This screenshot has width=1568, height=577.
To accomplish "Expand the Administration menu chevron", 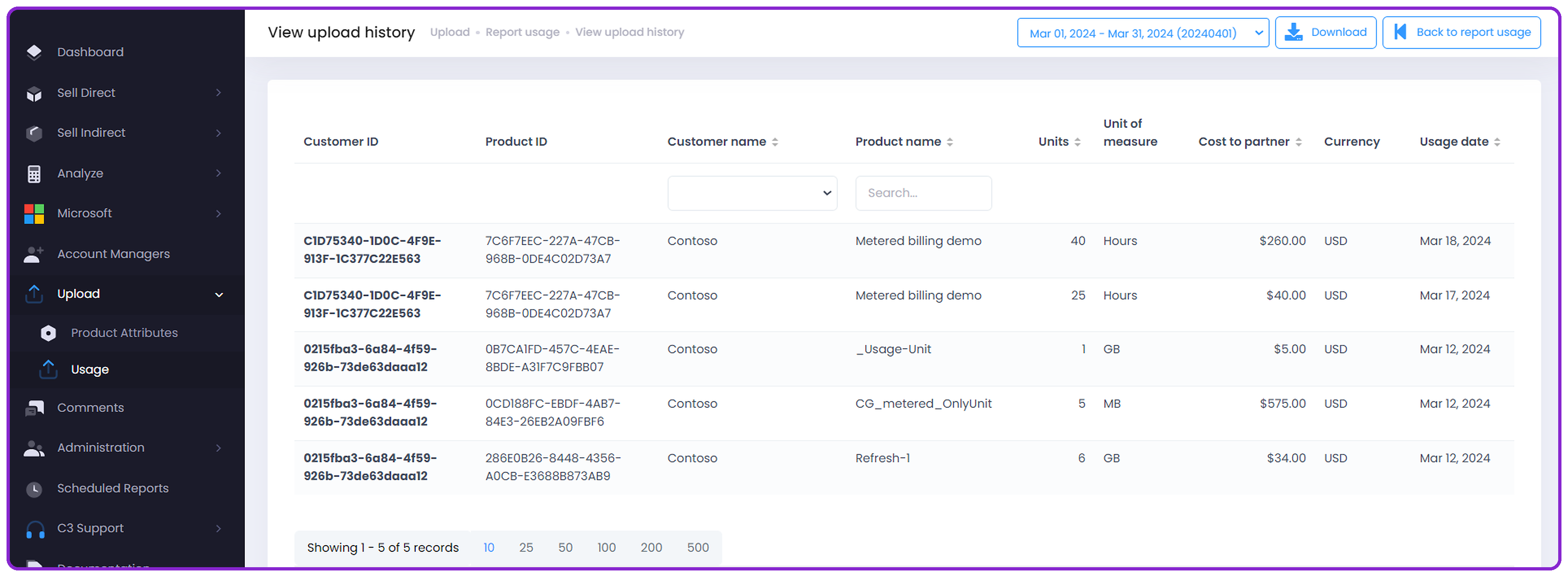I will point(218,448).
